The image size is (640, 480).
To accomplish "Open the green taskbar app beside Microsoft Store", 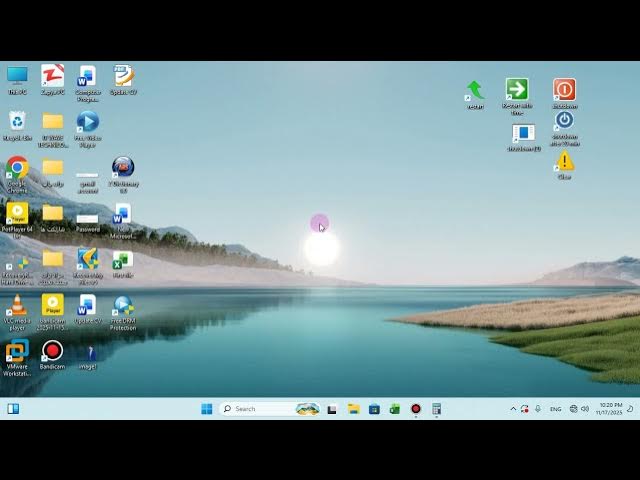I will pyautogui.click(x=395, y=409).
